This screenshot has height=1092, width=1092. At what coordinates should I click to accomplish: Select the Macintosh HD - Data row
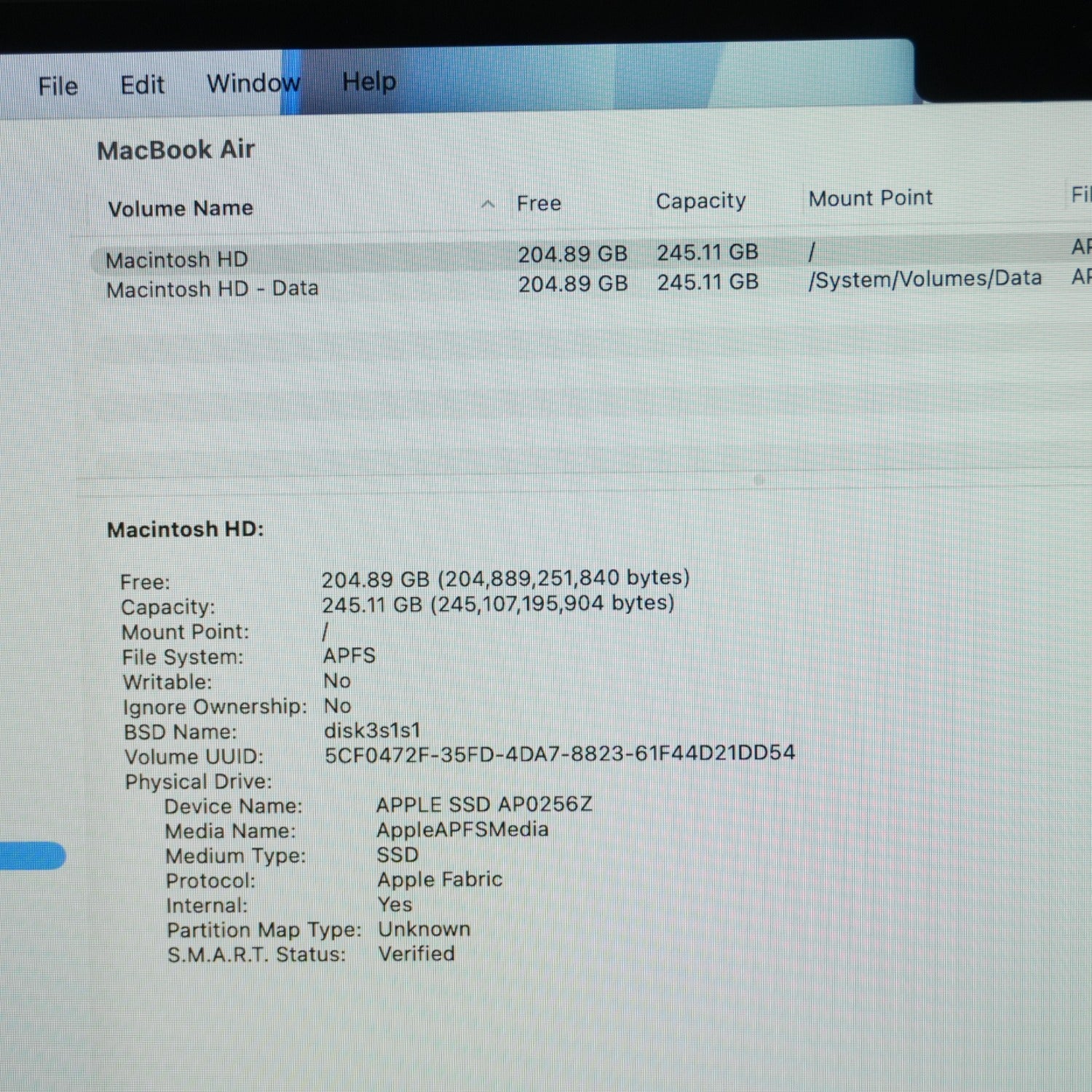[x=590, y=285]
